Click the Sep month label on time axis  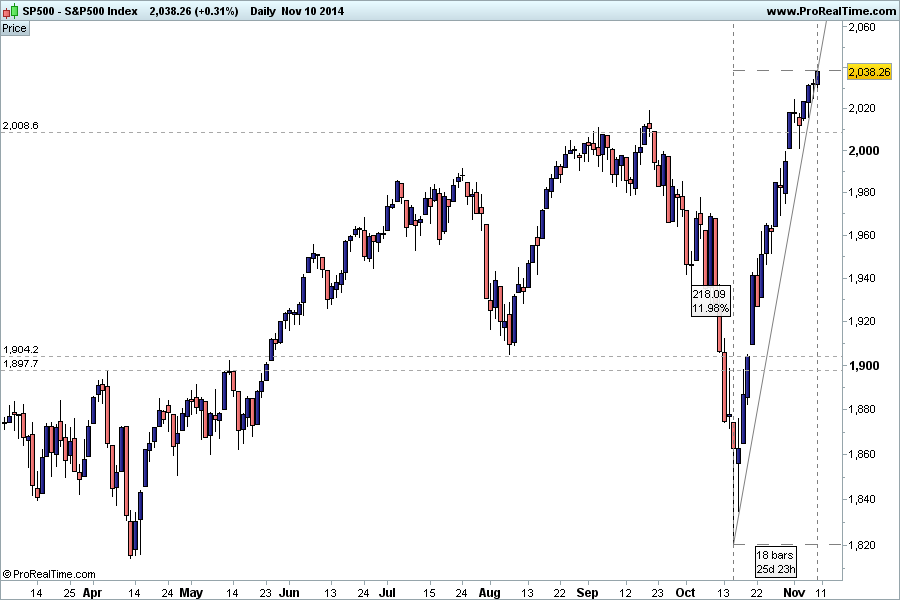588,593
